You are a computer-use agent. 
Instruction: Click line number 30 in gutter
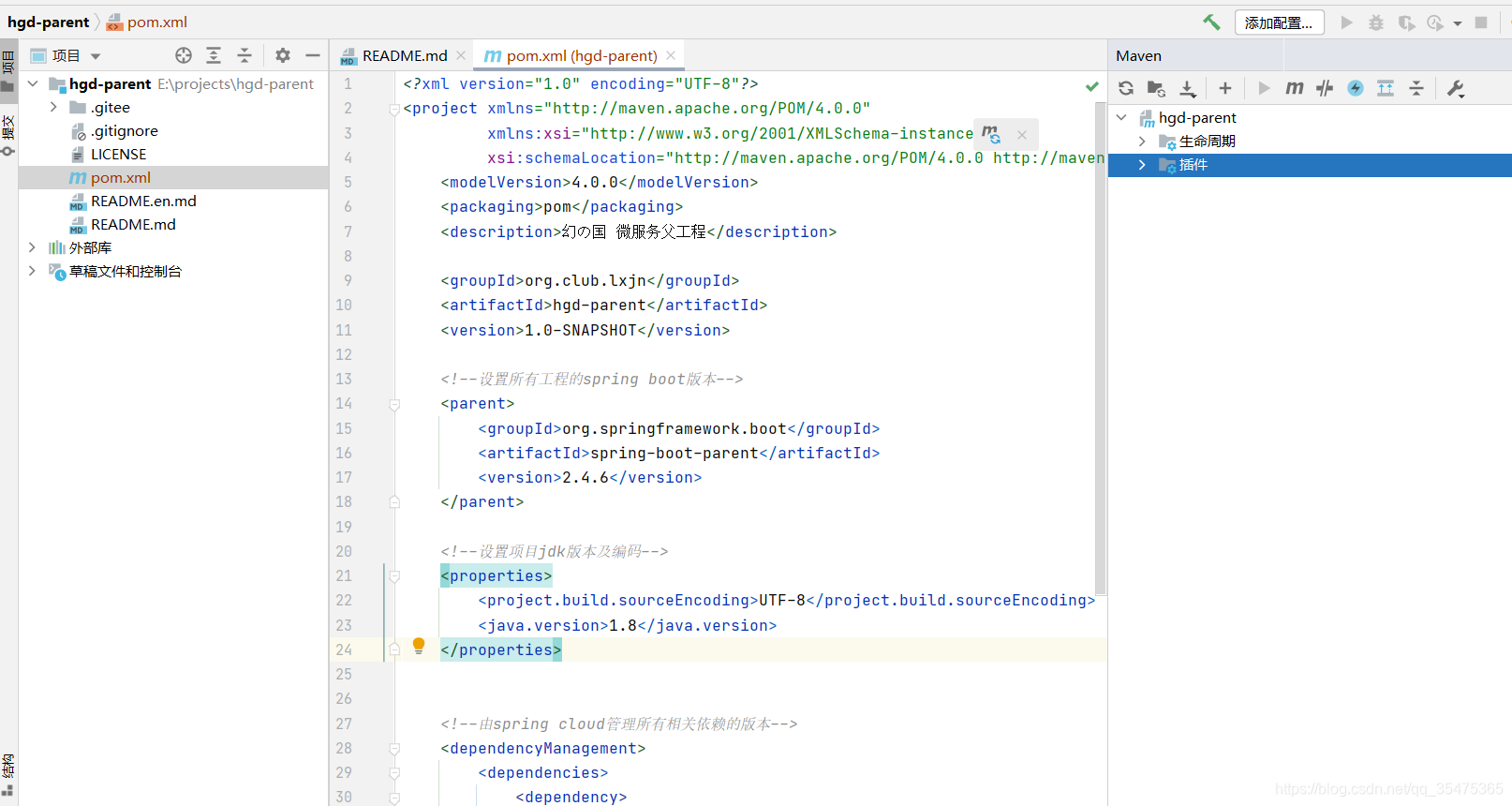point(344,797)
